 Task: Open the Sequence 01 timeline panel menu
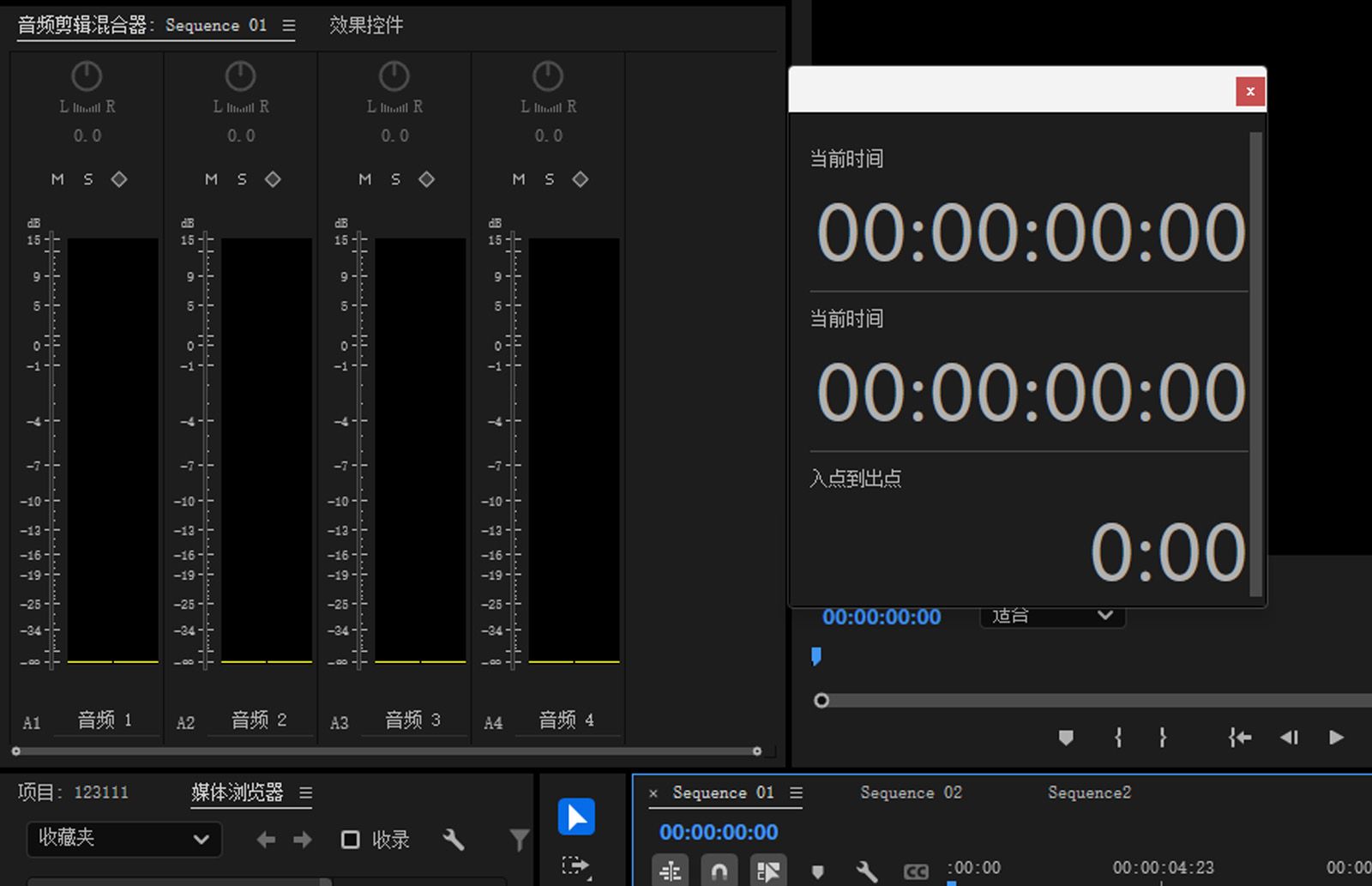[x=797, y=793]
